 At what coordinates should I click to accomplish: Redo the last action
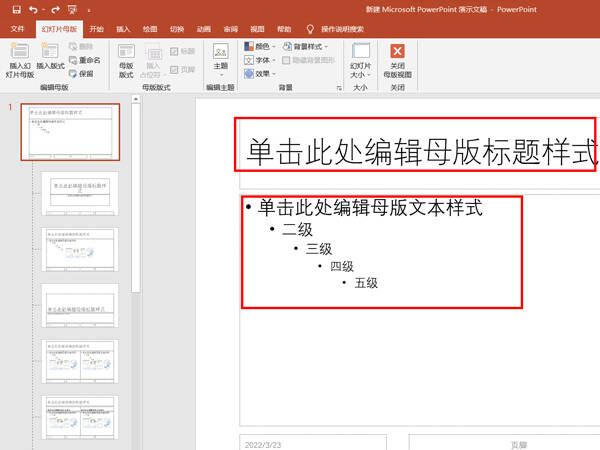point(55,10)
